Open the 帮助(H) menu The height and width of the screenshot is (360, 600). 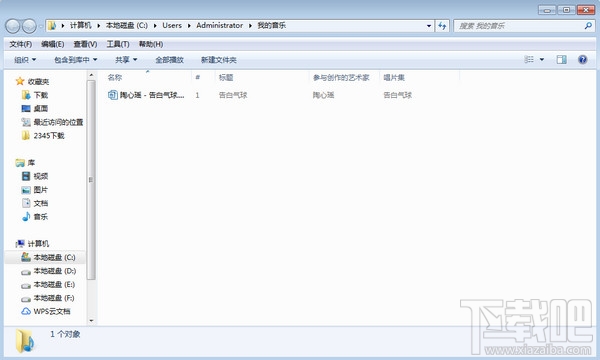click(151, 44)
